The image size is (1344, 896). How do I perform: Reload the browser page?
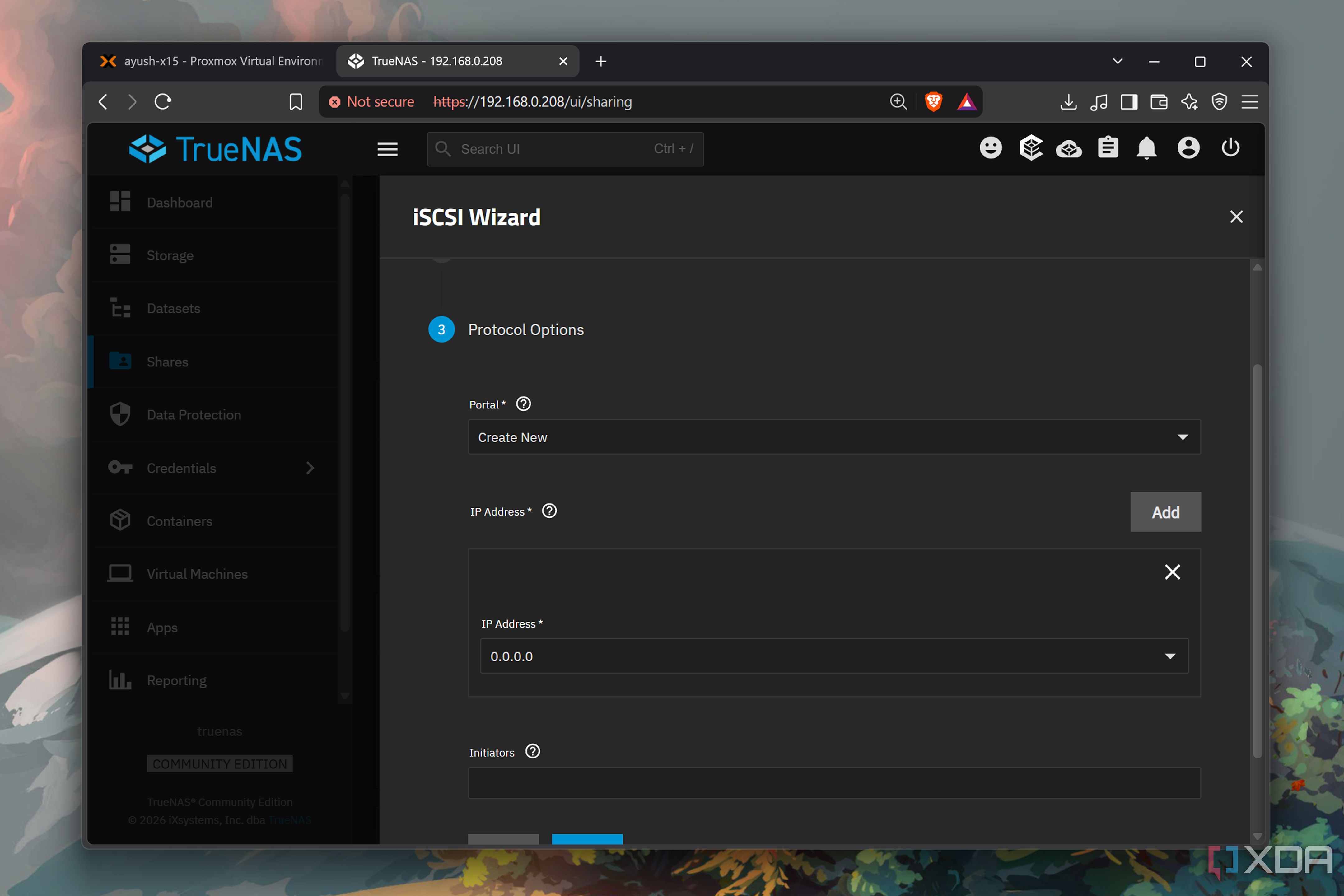coord(163,102)
